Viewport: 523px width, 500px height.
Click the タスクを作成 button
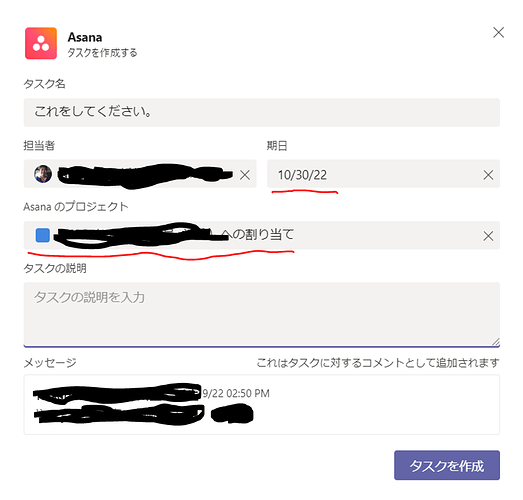447,465
